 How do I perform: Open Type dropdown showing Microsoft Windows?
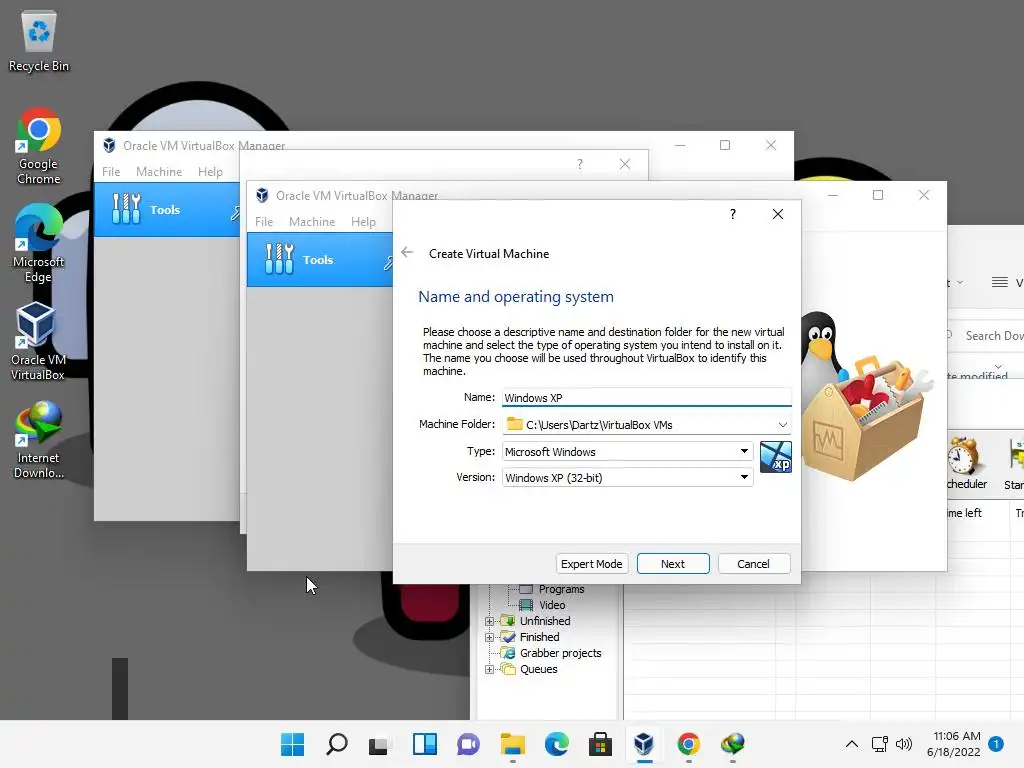click(x=628, y=451)
